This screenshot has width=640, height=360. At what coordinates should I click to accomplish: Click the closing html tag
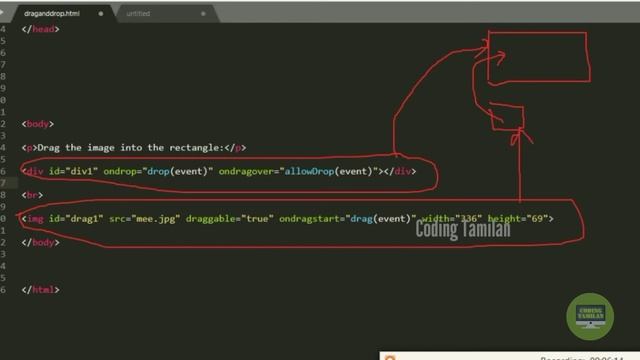[40, 290]
